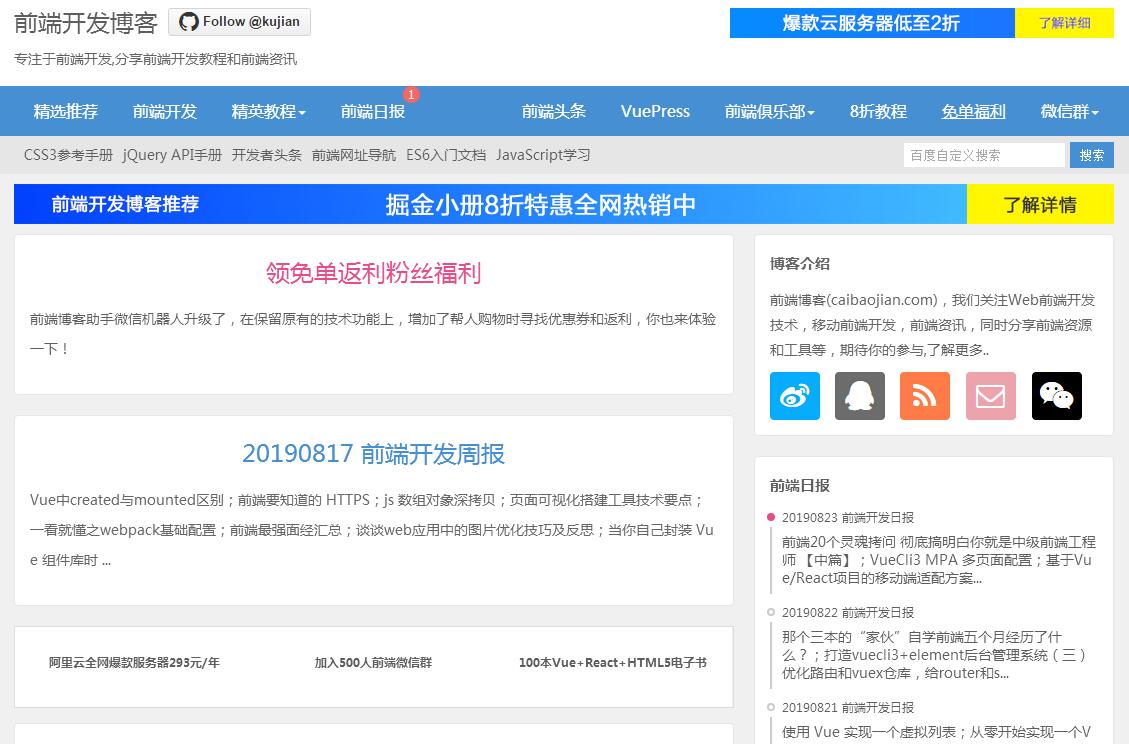This screenshot has height=744, width=1129.
Task: Open the WeChat icon
Action: (1056, 396)
